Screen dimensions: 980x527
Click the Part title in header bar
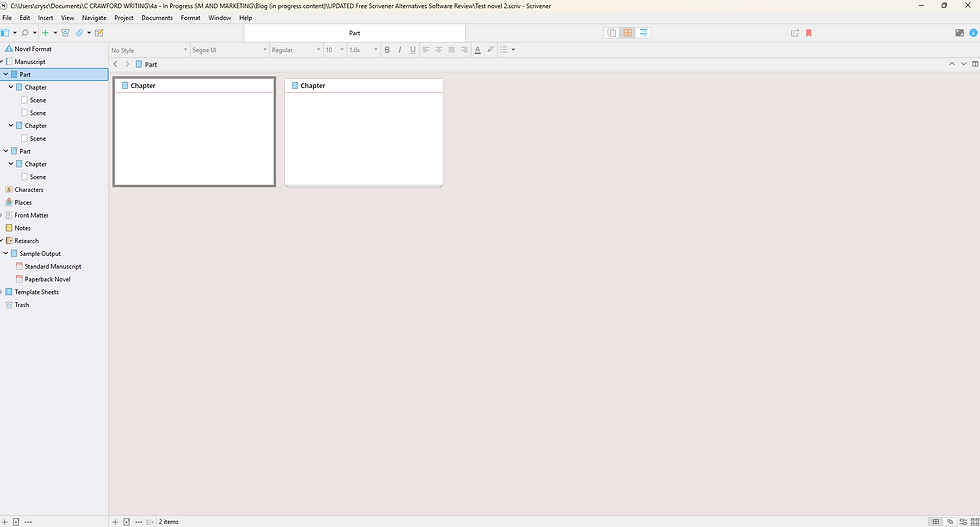[151, 64]
